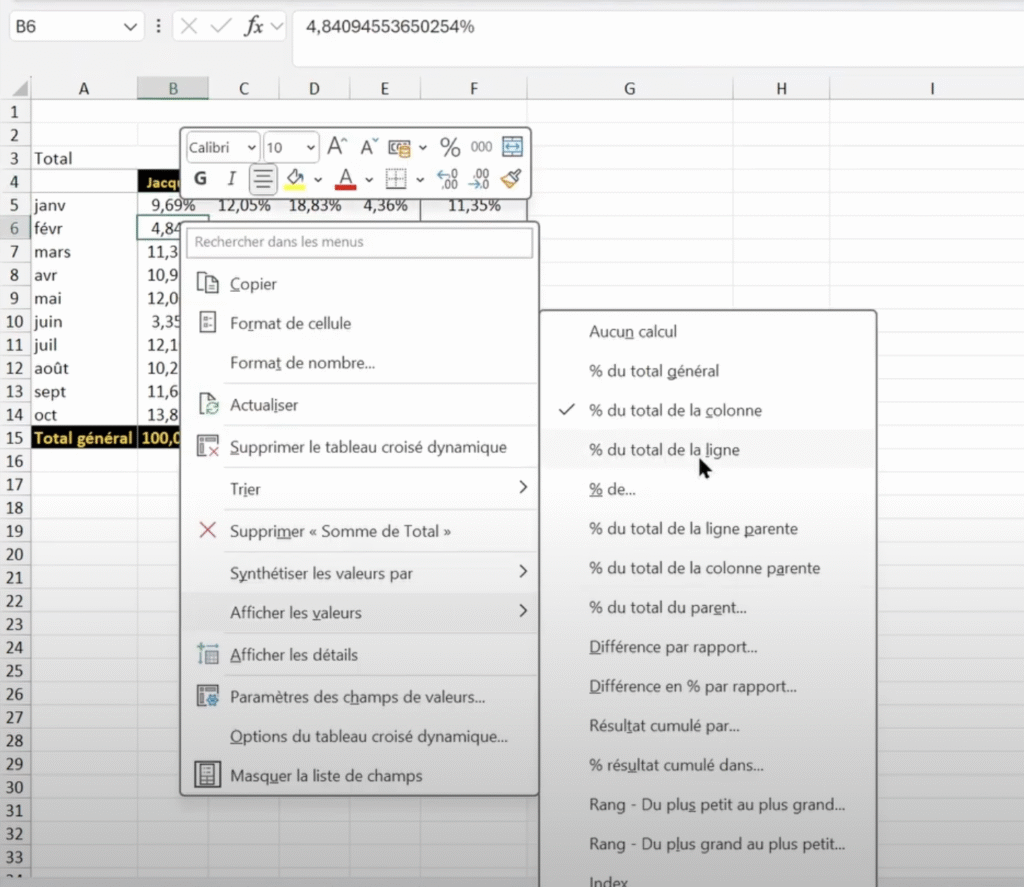Decrease decimal places icon
The height and width of the screenshot is (887, 1024).
coord(480,178)
